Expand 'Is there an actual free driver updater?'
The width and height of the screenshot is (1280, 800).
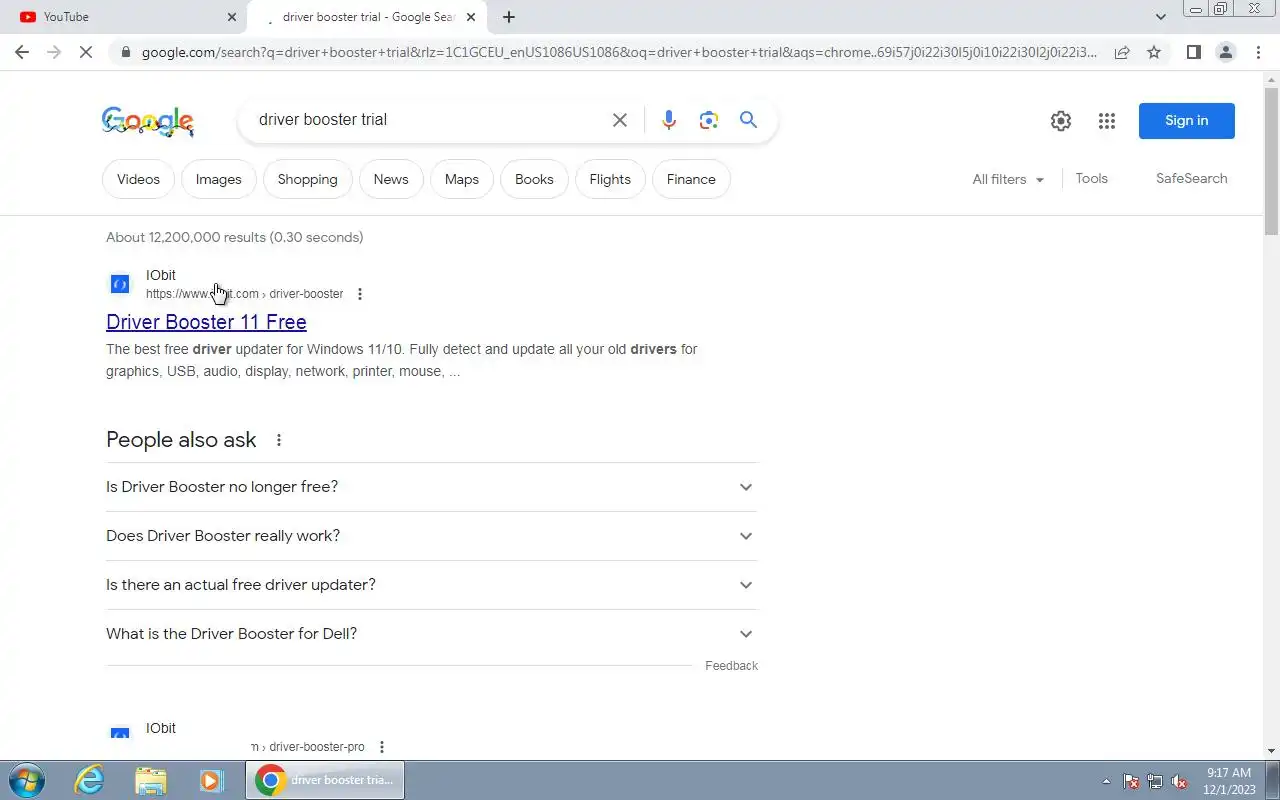pyautogui.click(x=432, y=585)
